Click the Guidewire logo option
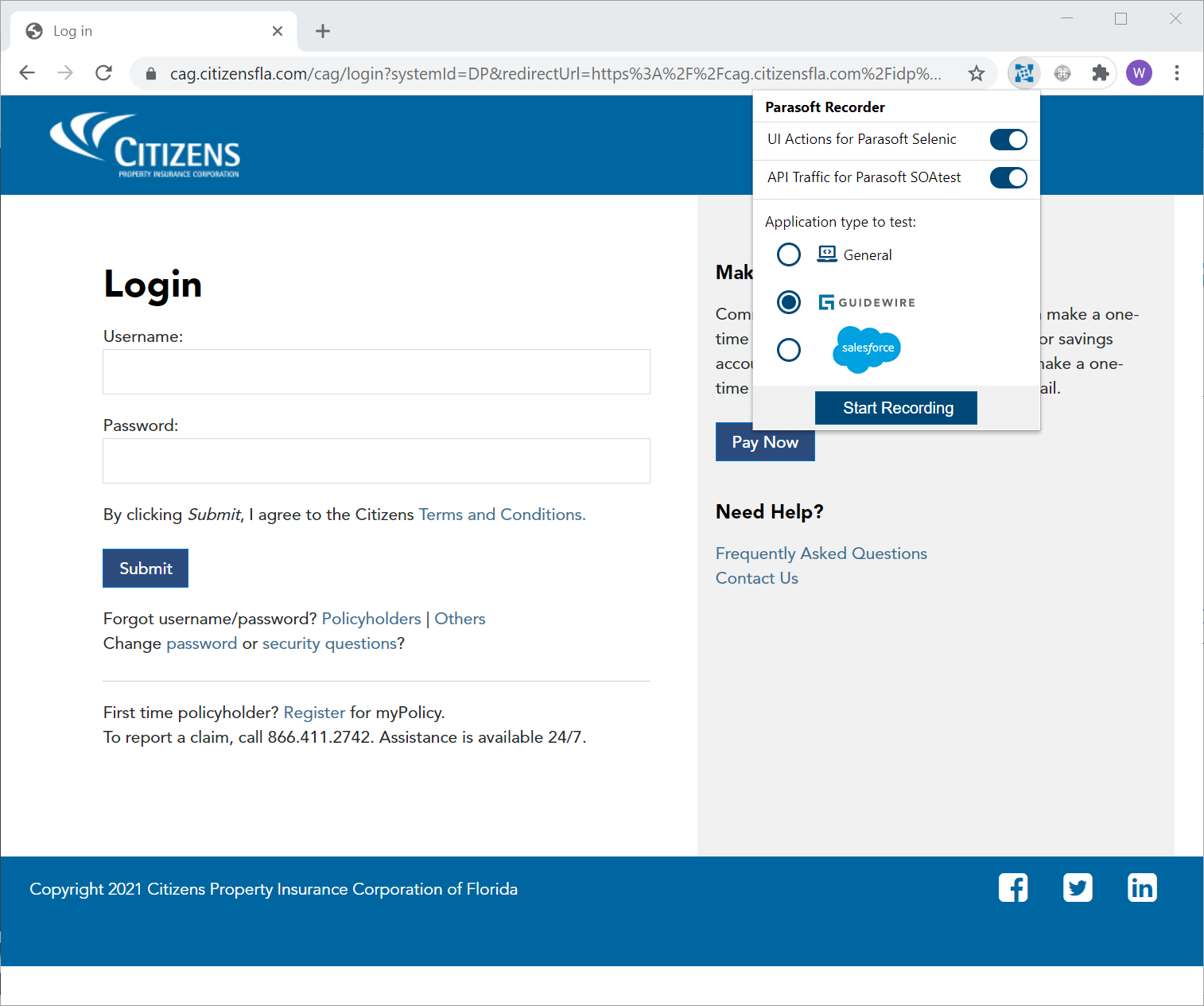Viewport: 1204px width, 1006px height. point(867,302)
